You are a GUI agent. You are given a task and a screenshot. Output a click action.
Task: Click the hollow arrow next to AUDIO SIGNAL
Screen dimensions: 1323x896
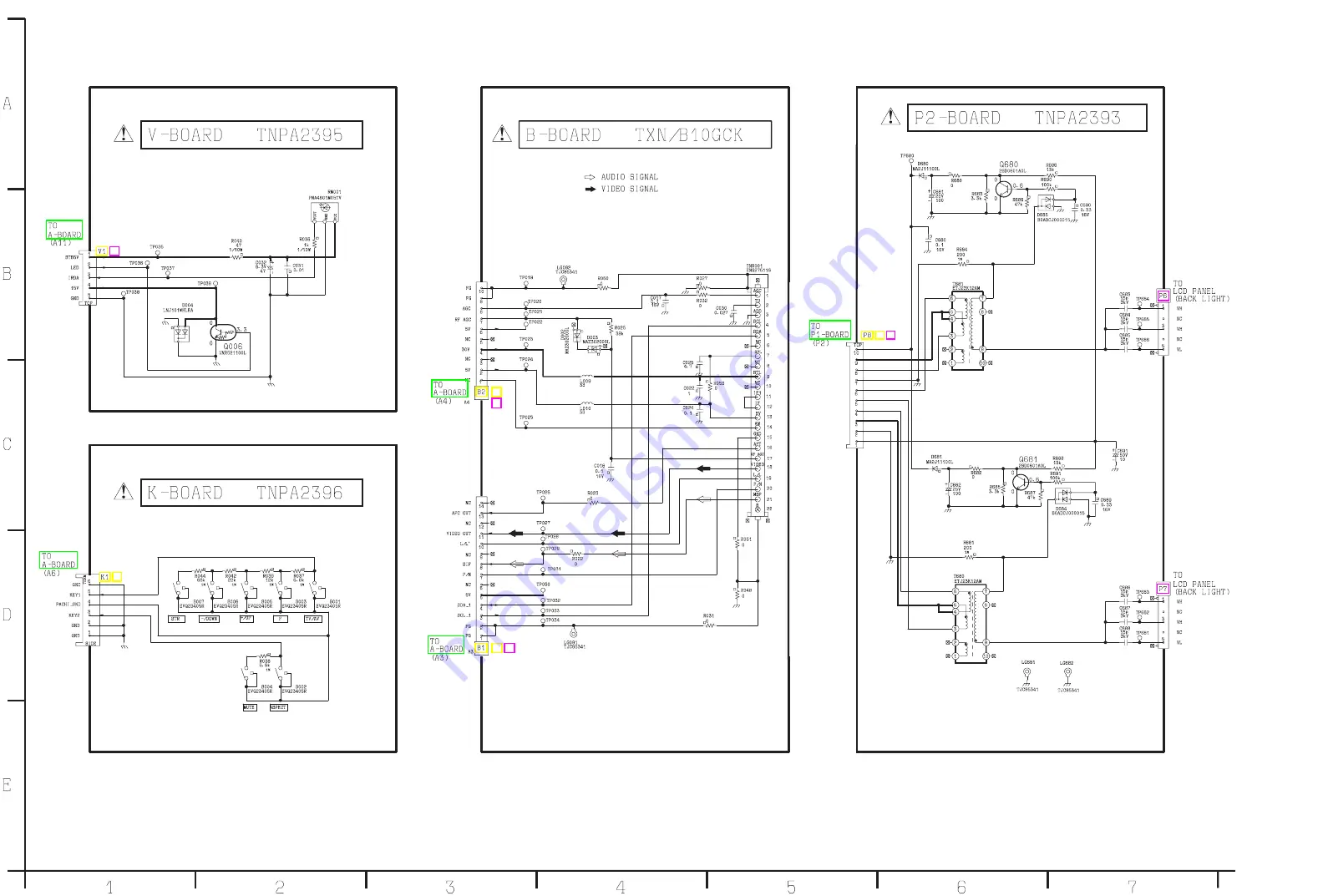(590, 177)
